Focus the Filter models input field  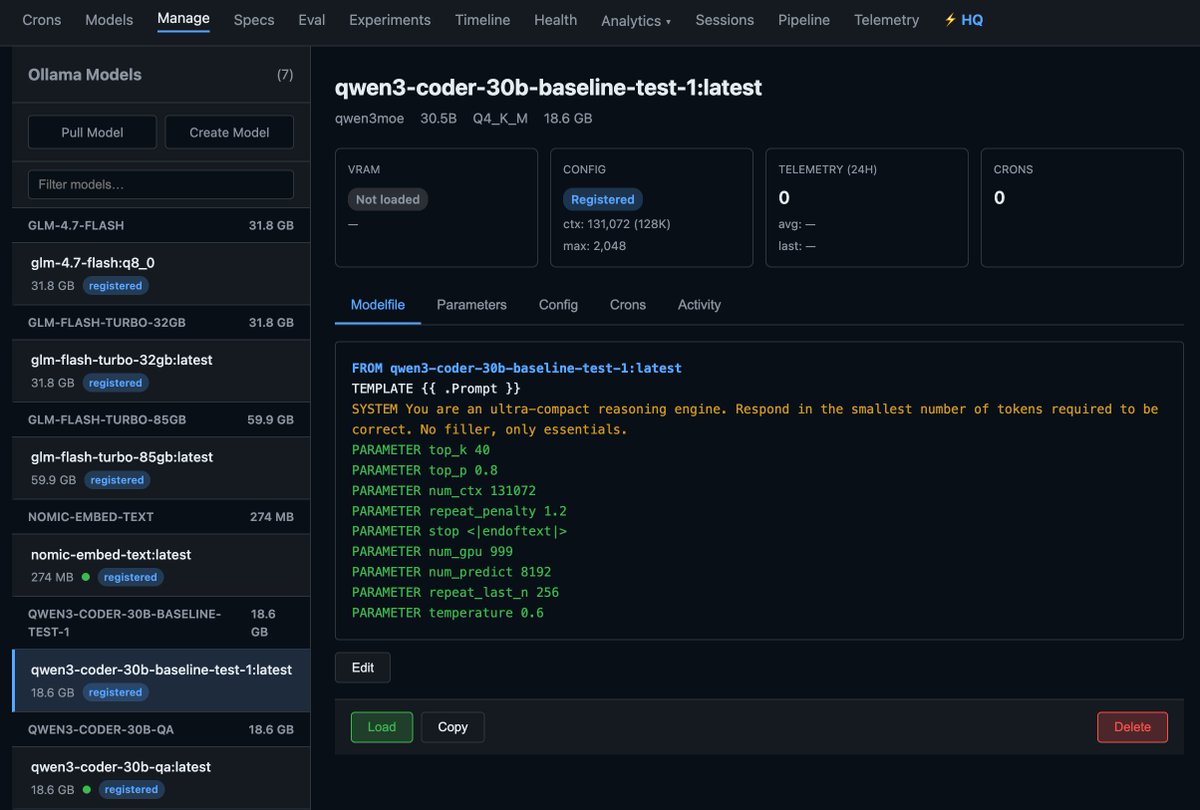point(161,185)
